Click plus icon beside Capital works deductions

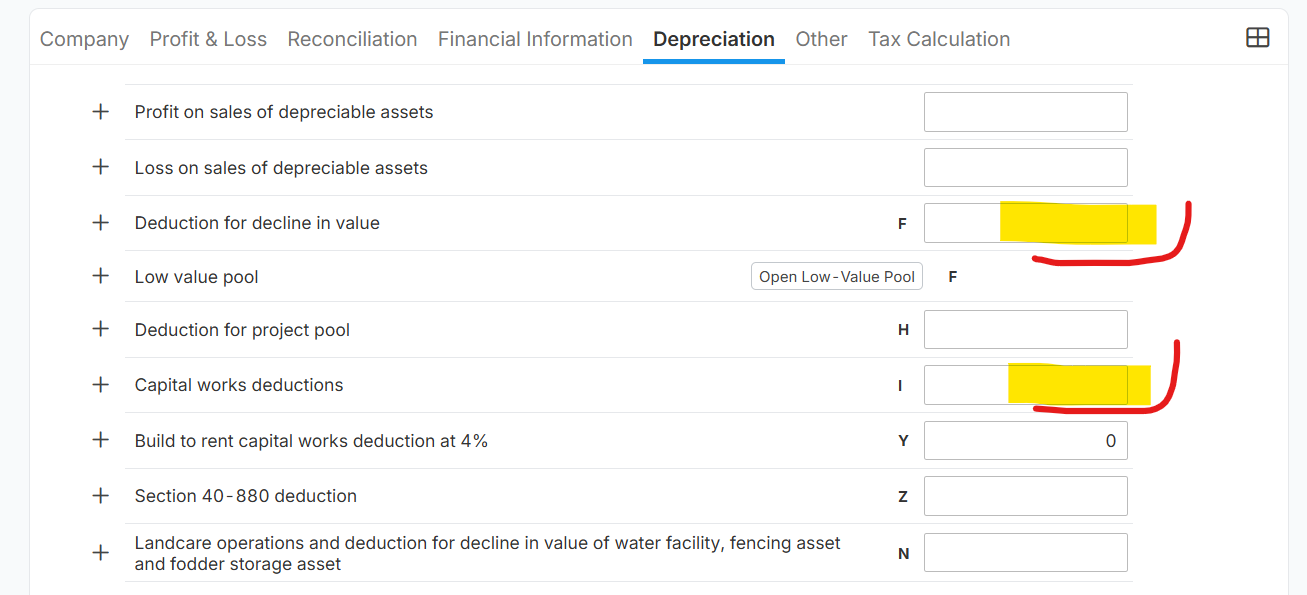(x=101, y=385)
